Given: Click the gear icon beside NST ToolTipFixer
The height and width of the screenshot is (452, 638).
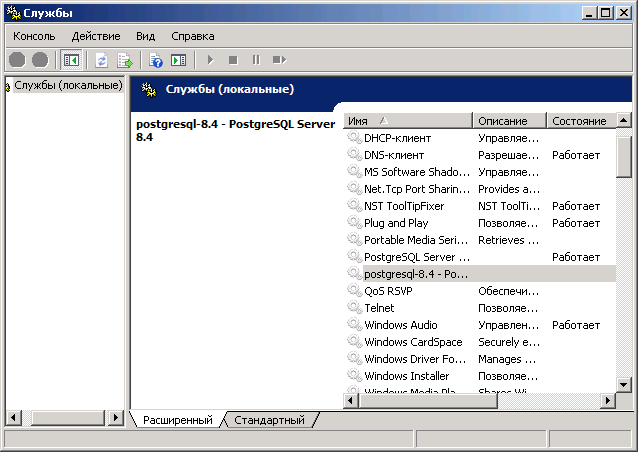Looking at the screenshot, I should (x=354, y=206).
